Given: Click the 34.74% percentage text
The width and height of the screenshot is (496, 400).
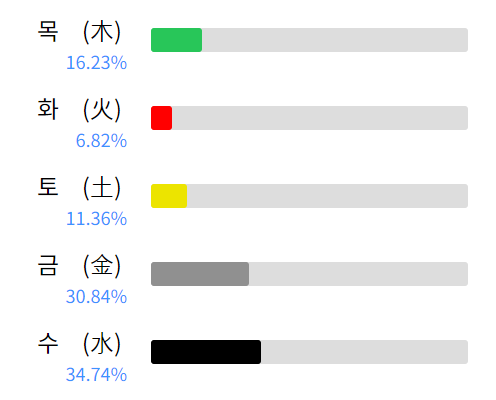Looking at the screenshot, I should point(97,375).
